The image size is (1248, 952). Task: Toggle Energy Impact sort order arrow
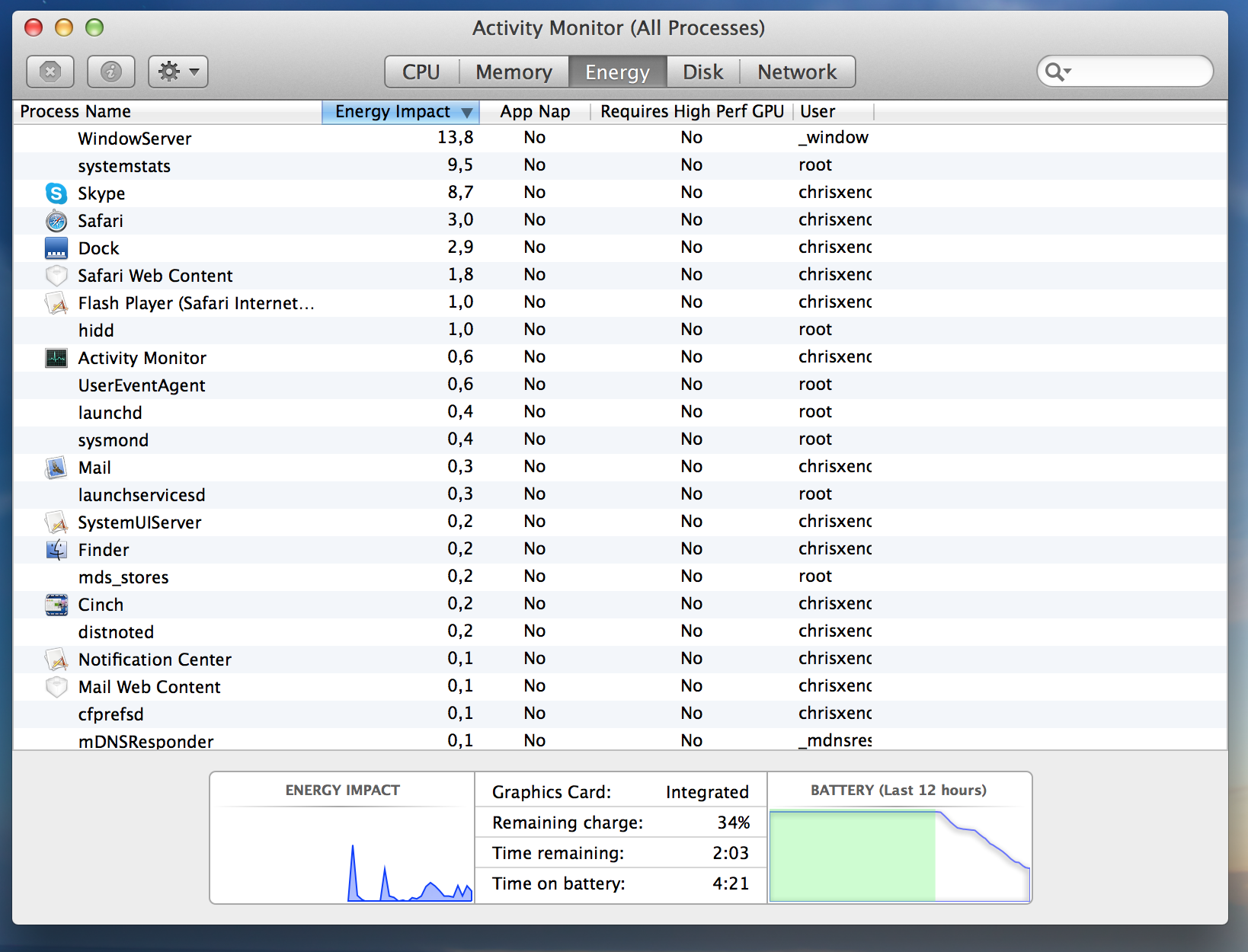click(x=467, y=113)
